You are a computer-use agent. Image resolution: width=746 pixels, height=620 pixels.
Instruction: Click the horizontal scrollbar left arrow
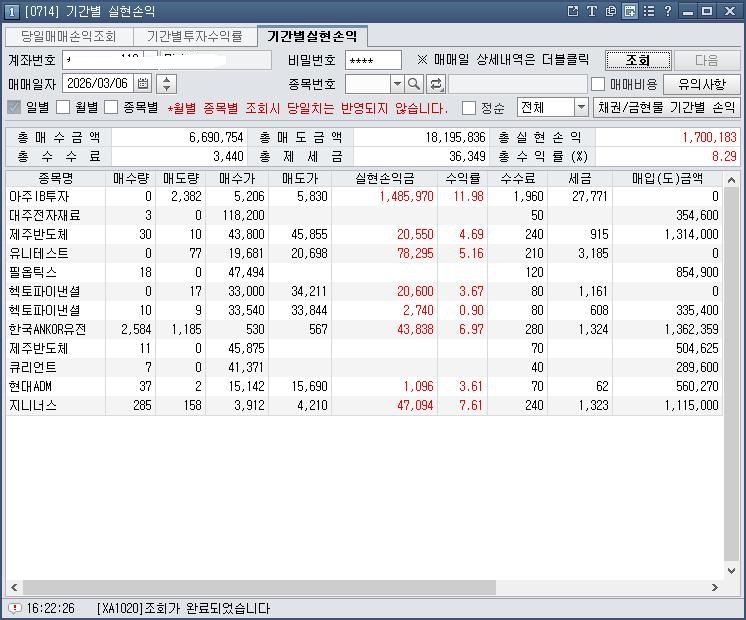[14, 588]
